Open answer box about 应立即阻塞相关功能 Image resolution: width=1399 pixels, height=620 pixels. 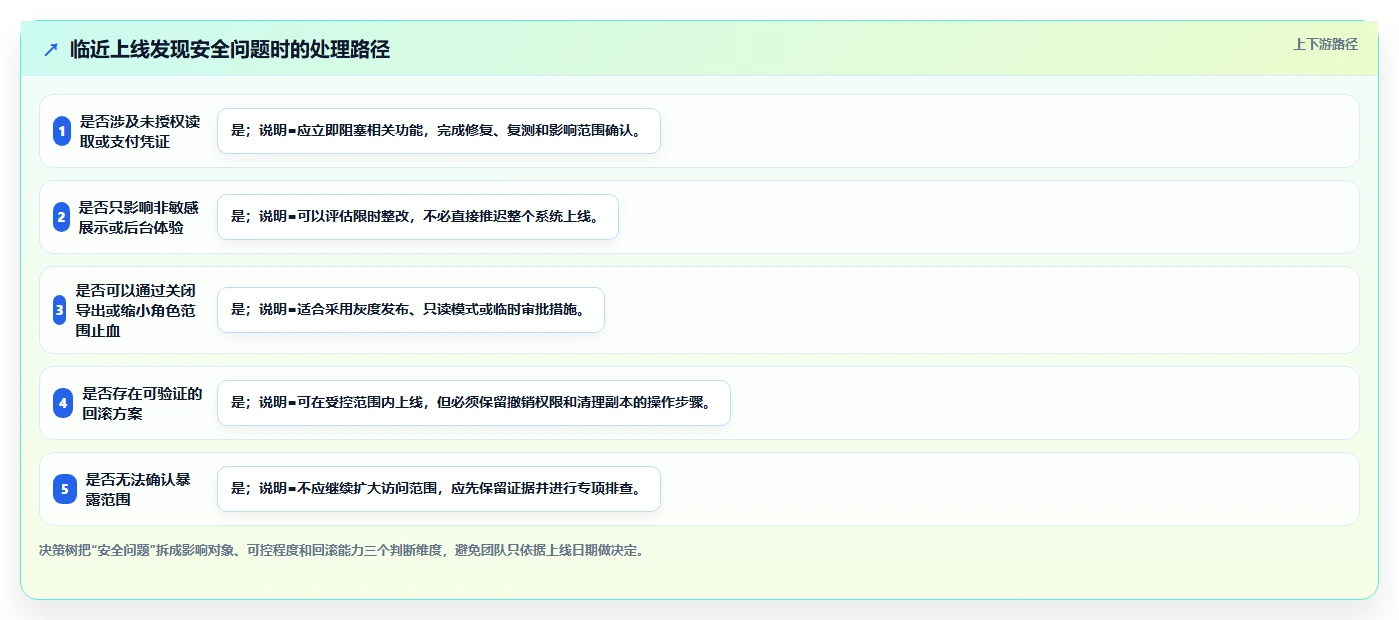[439, 131]
